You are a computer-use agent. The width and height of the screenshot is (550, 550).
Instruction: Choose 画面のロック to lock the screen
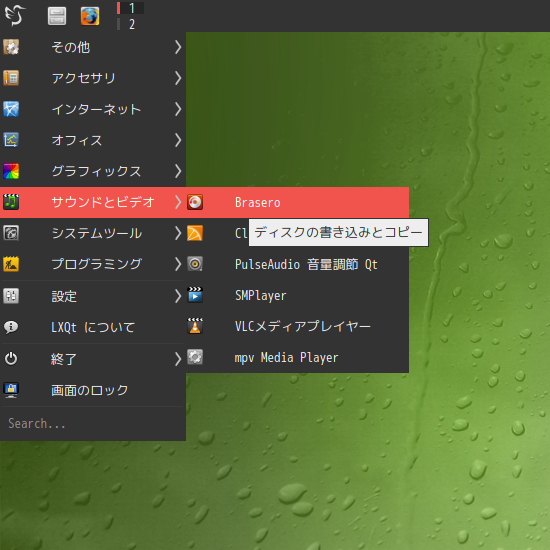pos(93,390)
